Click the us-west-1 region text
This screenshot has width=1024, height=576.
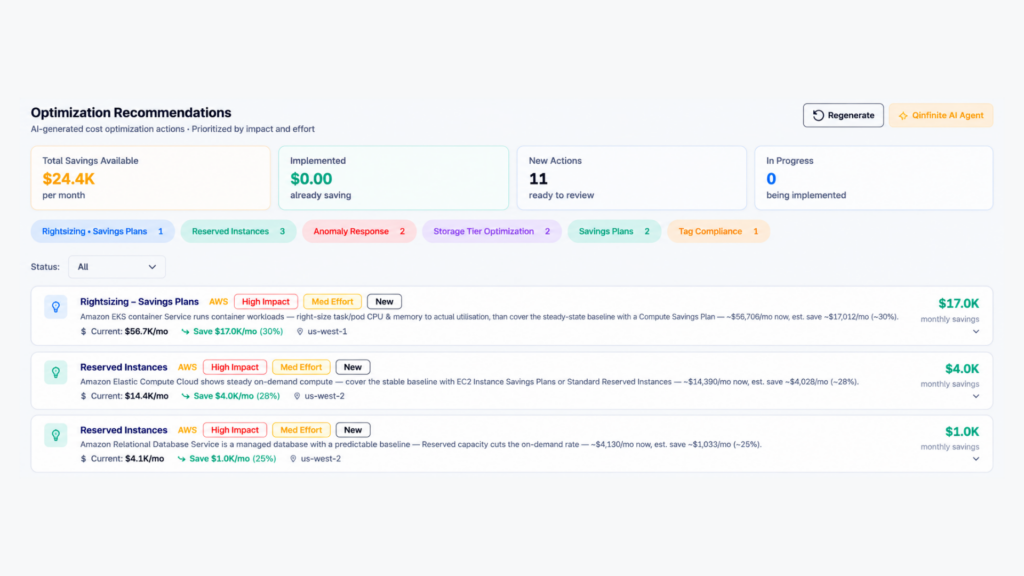click(327, 332)
